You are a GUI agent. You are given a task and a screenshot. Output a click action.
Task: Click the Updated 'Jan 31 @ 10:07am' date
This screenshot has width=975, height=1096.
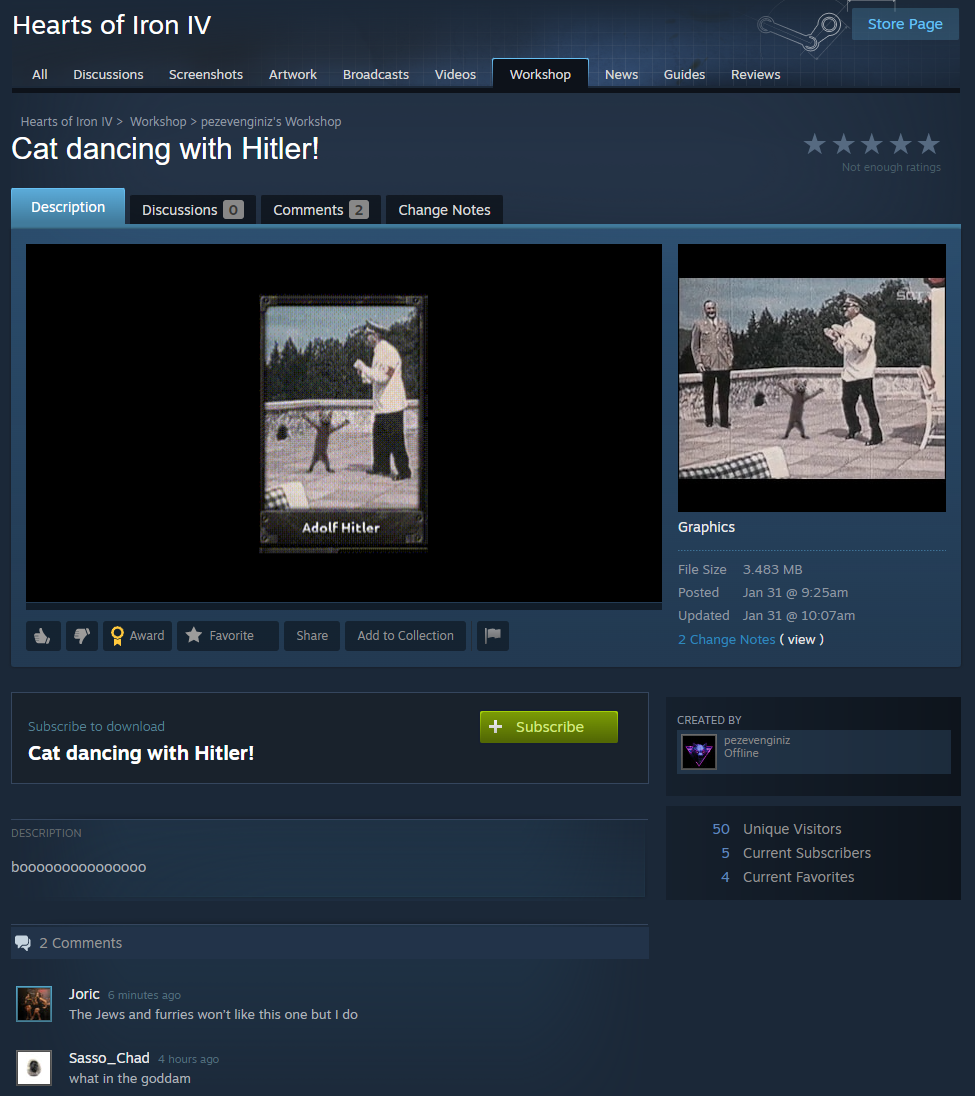(799, 616)
